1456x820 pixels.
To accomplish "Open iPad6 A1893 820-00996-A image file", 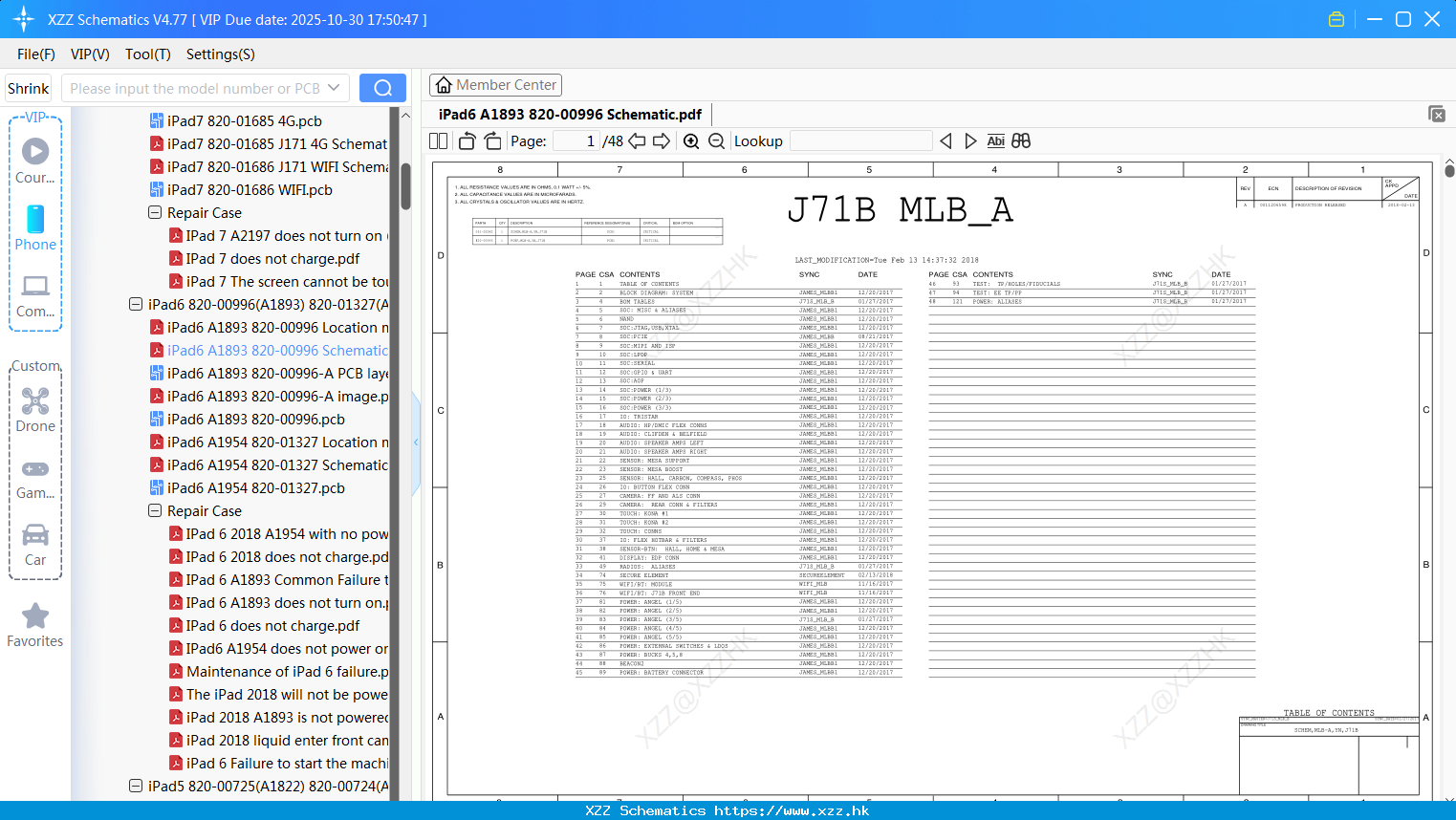I will (x=269, y=396).
